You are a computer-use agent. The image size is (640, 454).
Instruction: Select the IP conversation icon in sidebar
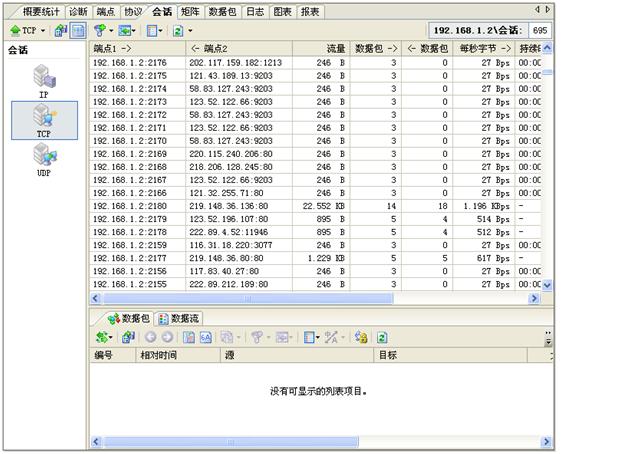click(x=43, y=78)
